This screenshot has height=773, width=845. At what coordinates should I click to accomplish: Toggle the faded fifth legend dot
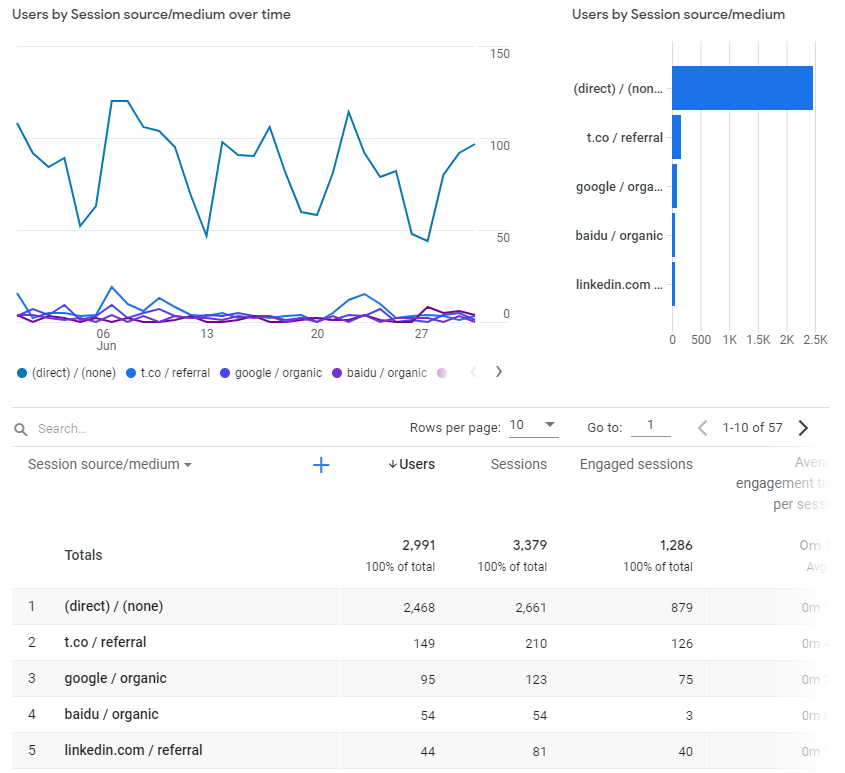pyautogui.click(x=442, y=373)
